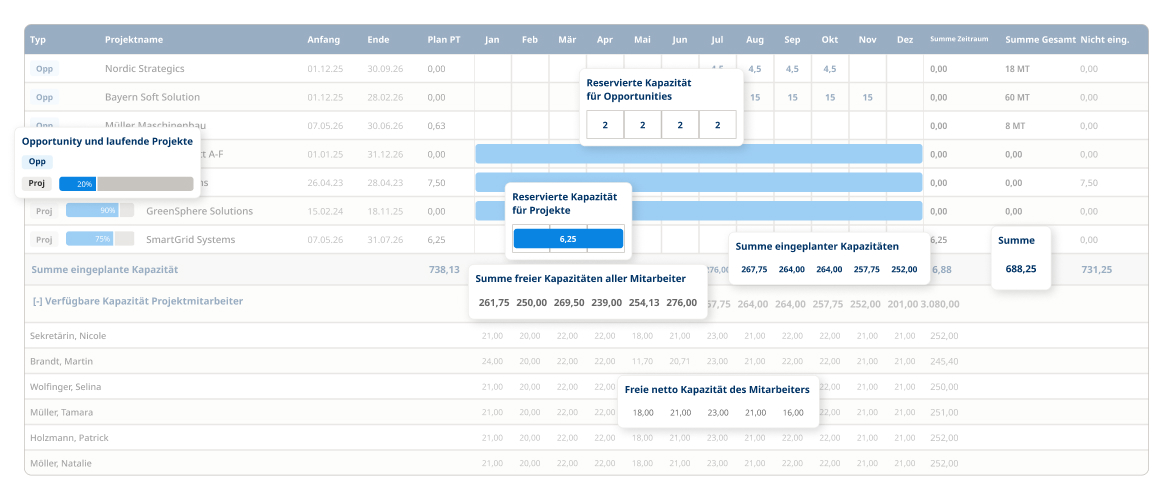The height and width of the screenshot is (500, 1173).
Task: Click end date 31.07.26 of SmartGrid Systems
Action: click(385, 240)
